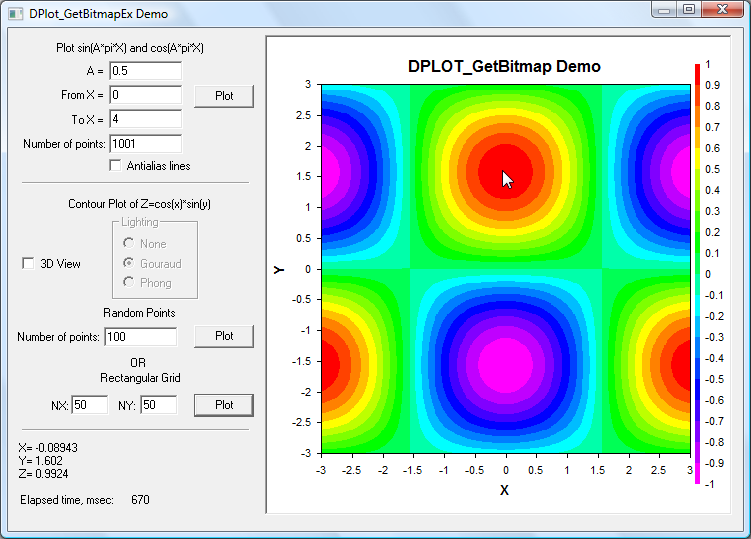Click Plot button for Rectangular Grid
The height and width of the screenshot is (539, 751).
[x=224, y=405]
